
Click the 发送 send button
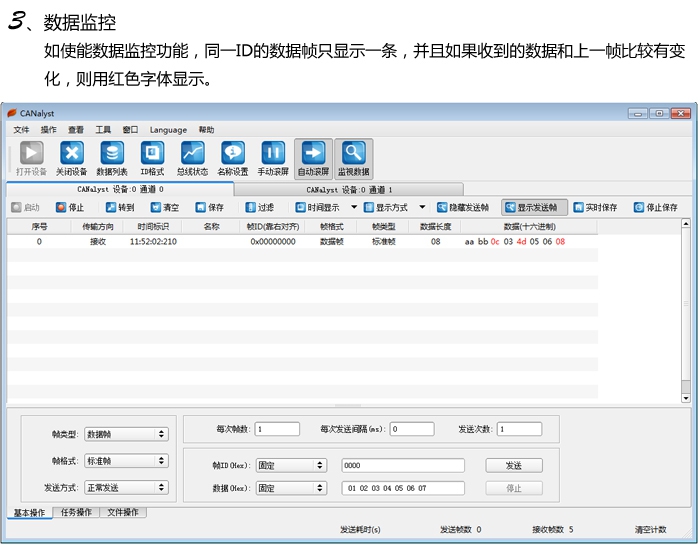(x=513, y=466)
